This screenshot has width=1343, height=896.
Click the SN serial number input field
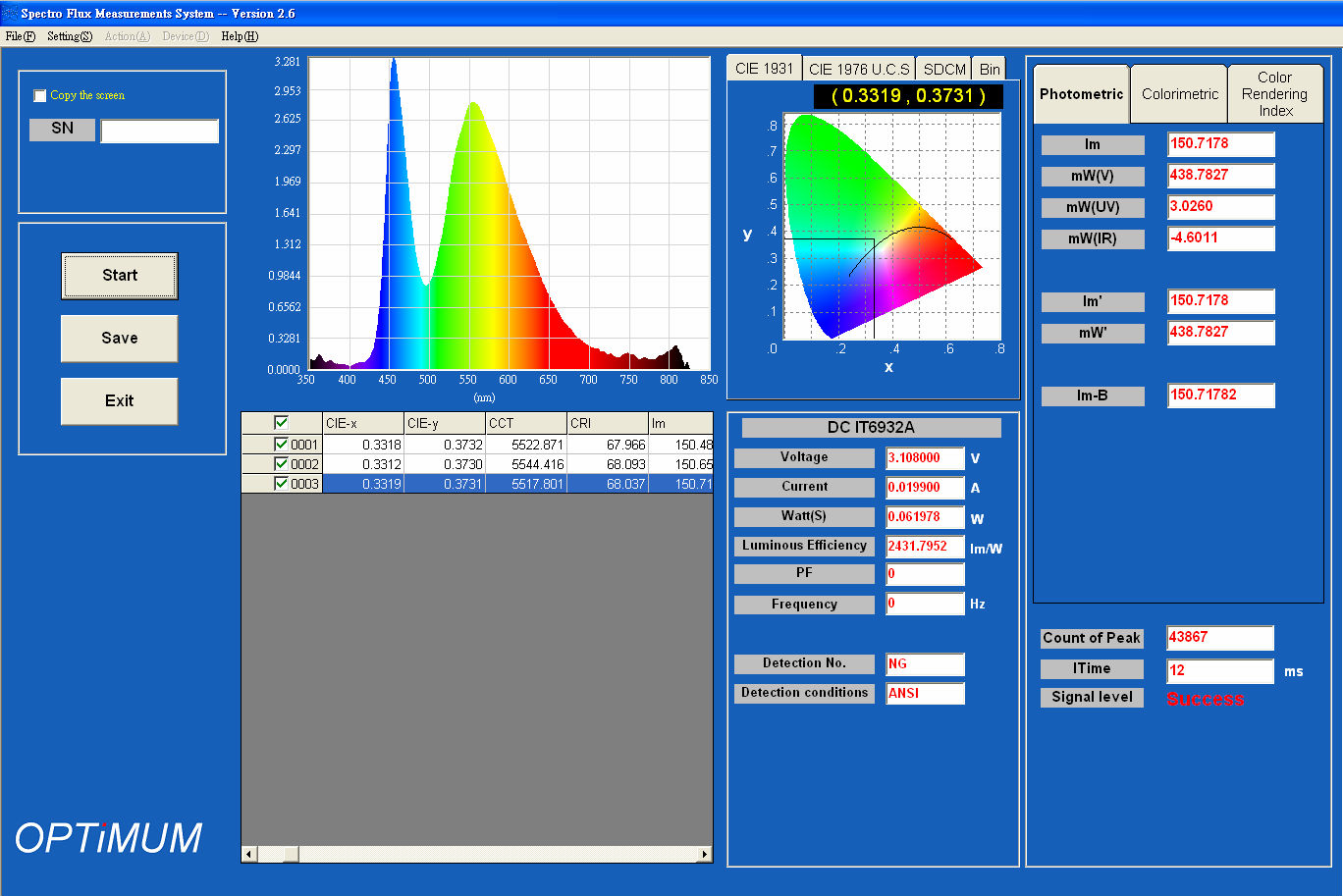click(159, 132)
